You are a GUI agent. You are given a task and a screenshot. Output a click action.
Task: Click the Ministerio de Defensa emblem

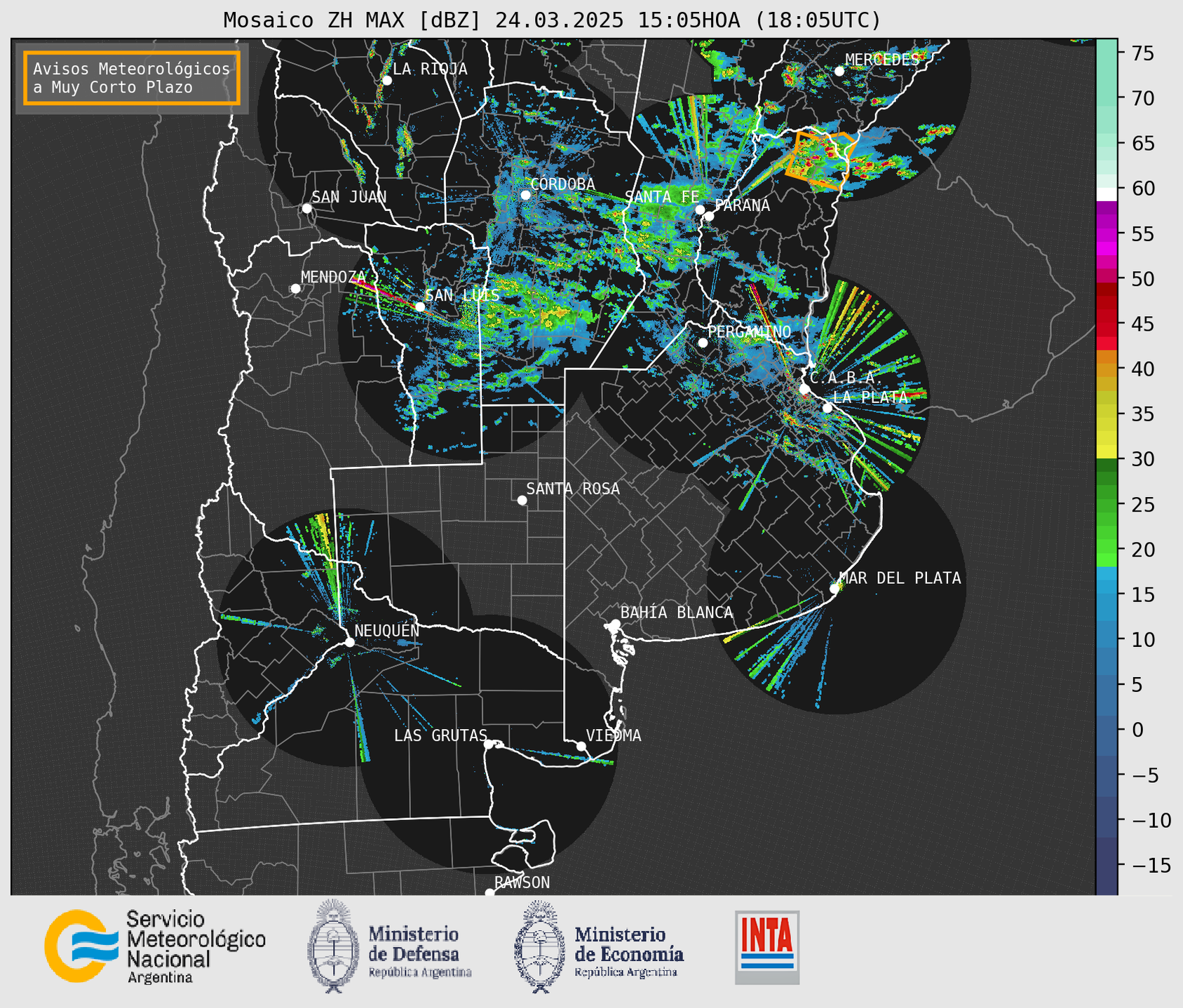tap(334, 946)
